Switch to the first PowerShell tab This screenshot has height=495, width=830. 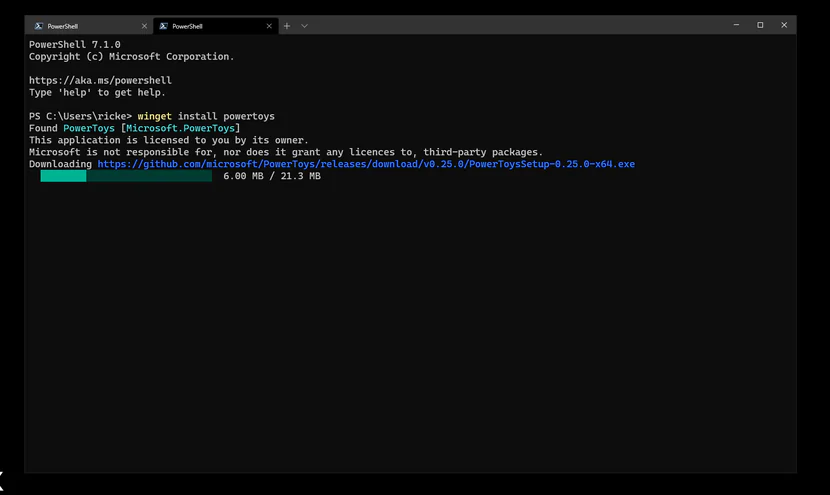click(x=63, y=26)
